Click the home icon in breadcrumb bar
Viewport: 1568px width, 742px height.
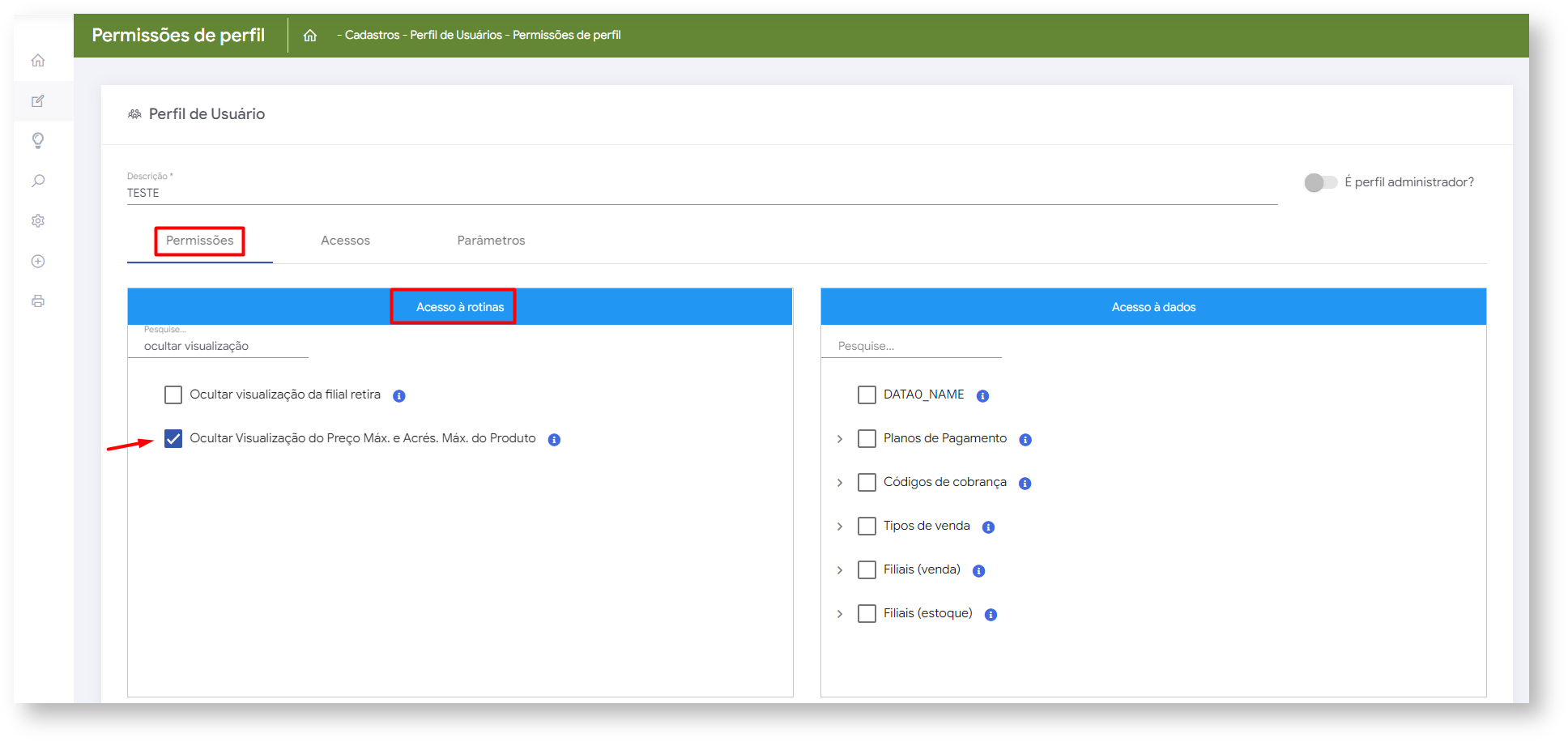(310, 36)
